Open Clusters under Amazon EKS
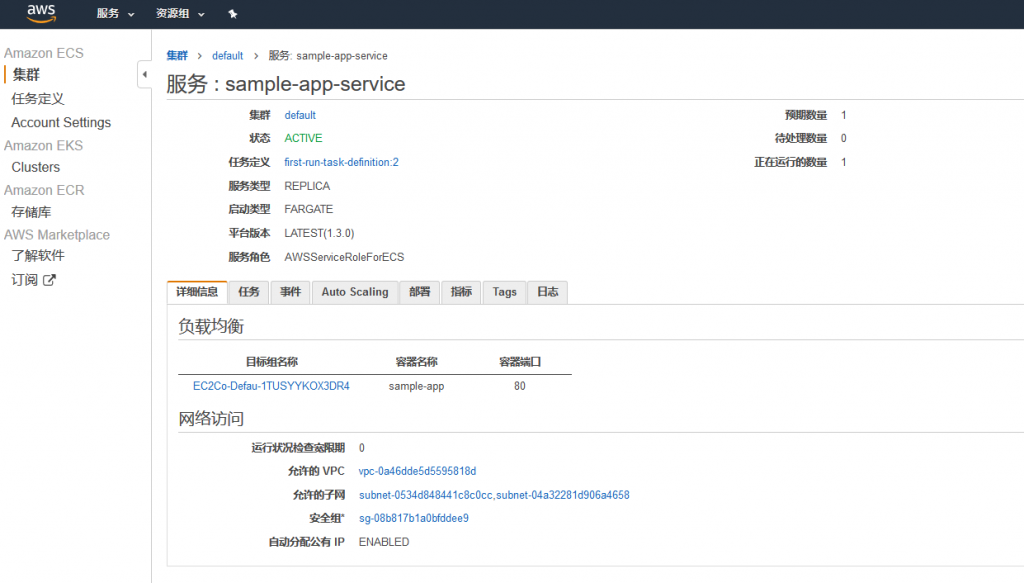The image size is (1024, 583). pyautogui.click(x=35, y=167)
